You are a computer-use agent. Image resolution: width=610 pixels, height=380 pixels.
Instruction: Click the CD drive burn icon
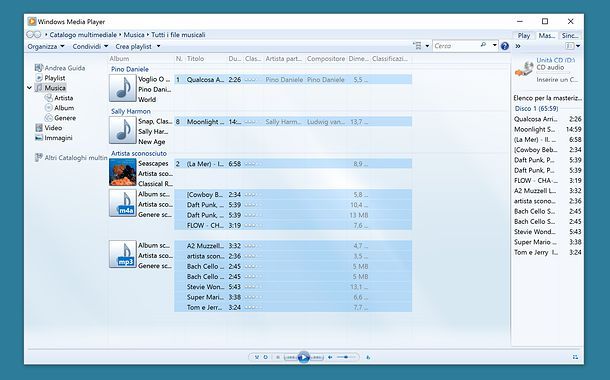[x=524, y=68]
